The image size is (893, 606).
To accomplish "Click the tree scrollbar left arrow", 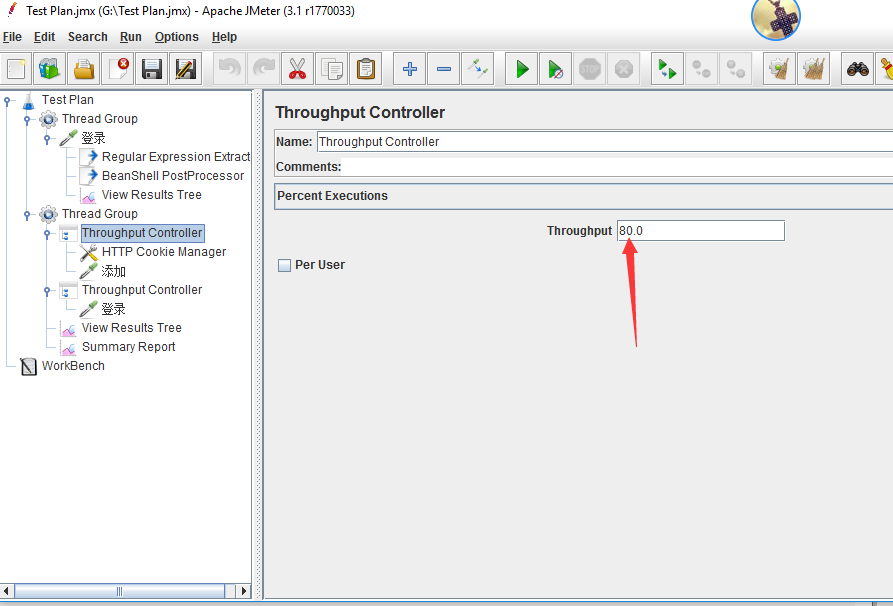I will pyautogui.click(x=7, y=591).
